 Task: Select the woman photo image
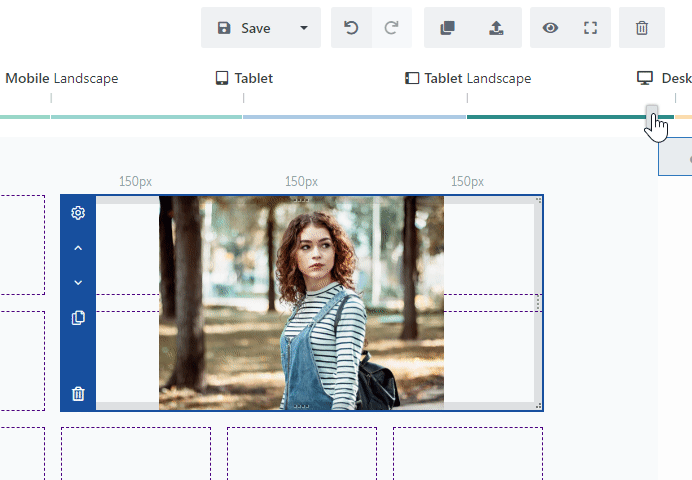(301, 302)
